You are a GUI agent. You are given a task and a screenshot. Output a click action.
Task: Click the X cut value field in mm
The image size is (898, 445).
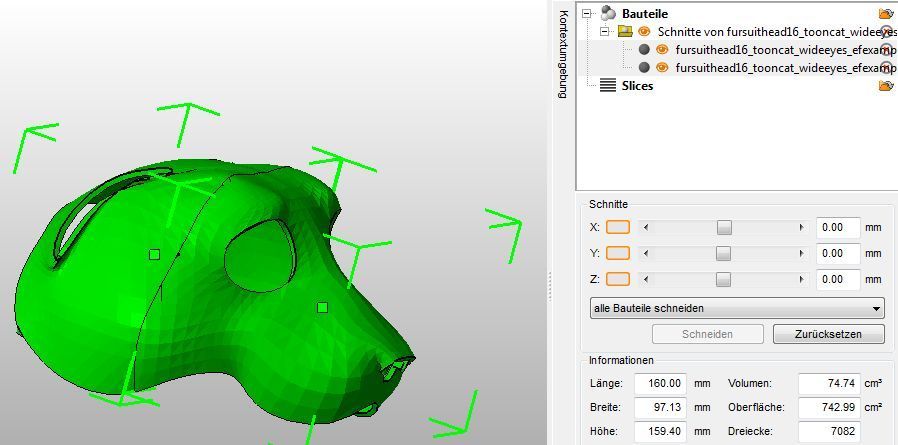point(837,228)
